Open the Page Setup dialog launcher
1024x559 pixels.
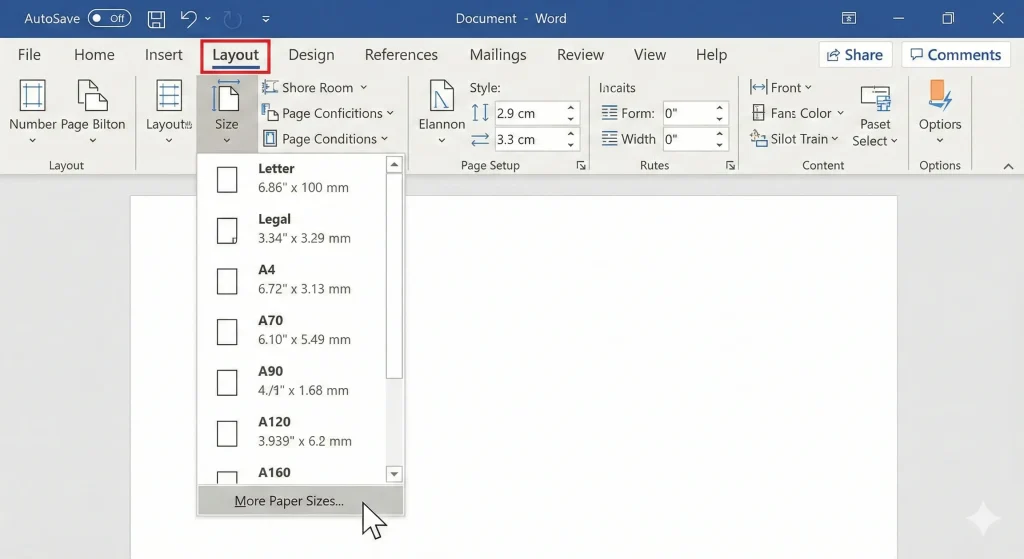[581, 166]
